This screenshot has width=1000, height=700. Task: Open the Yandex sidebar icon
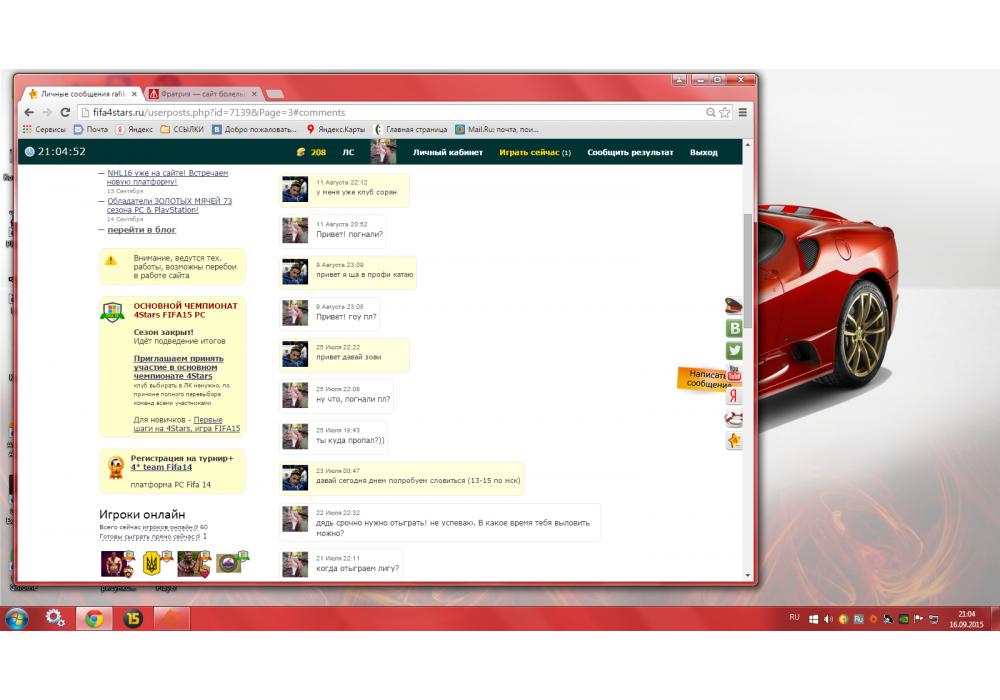734,396
